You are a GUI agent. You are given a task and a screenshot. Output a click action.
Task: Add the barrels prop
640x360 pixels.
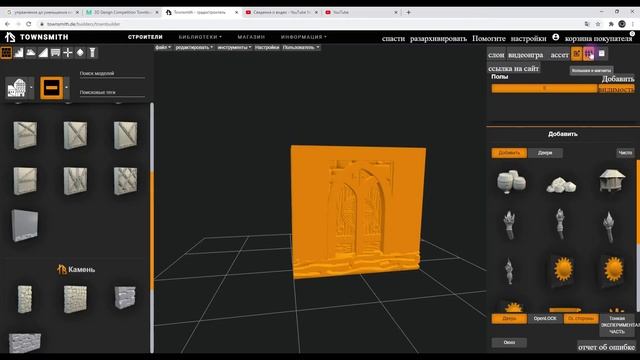tap(511, 182)
